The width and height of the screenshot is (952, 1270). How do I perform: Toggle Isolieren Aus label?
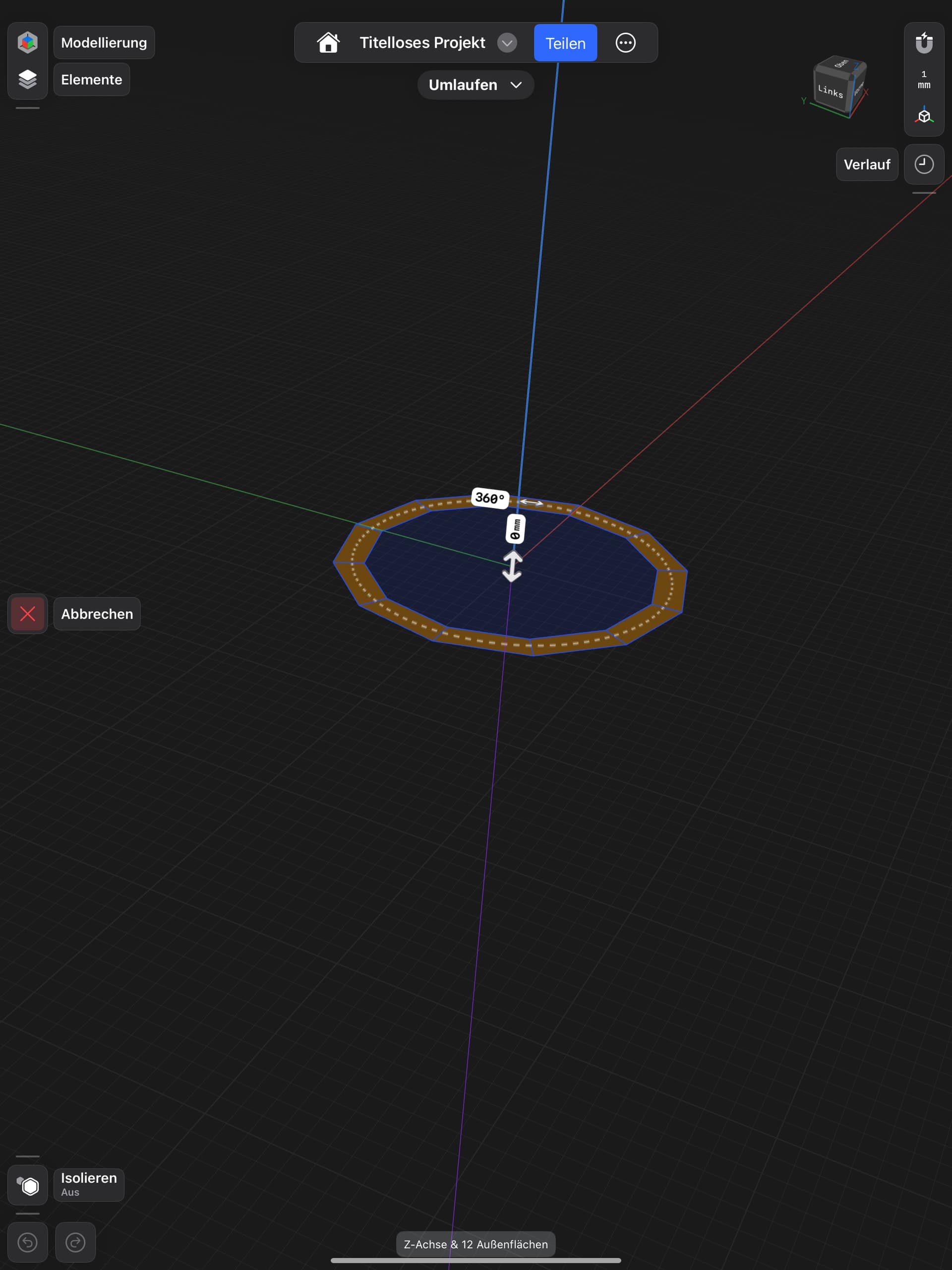tap(89, 1185)
